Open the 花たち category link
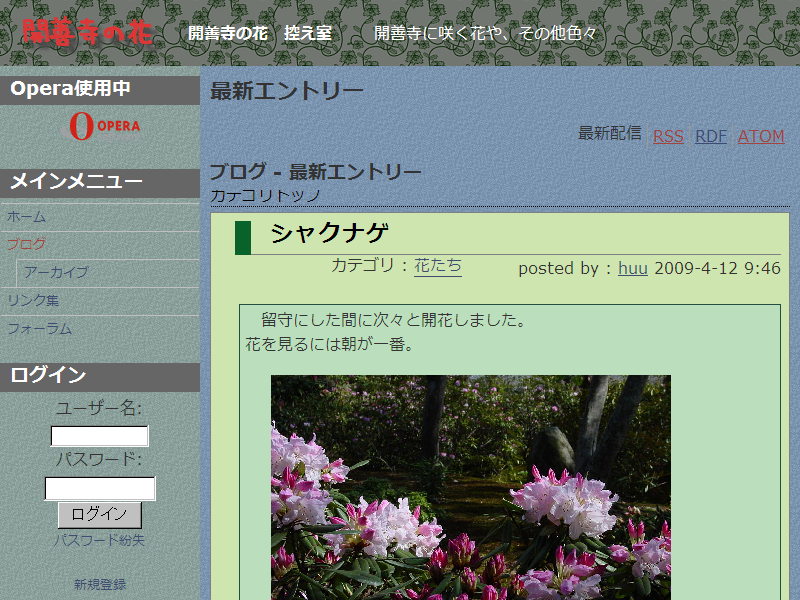This screenshot has width=800, height=600. (x=438, y=266)
